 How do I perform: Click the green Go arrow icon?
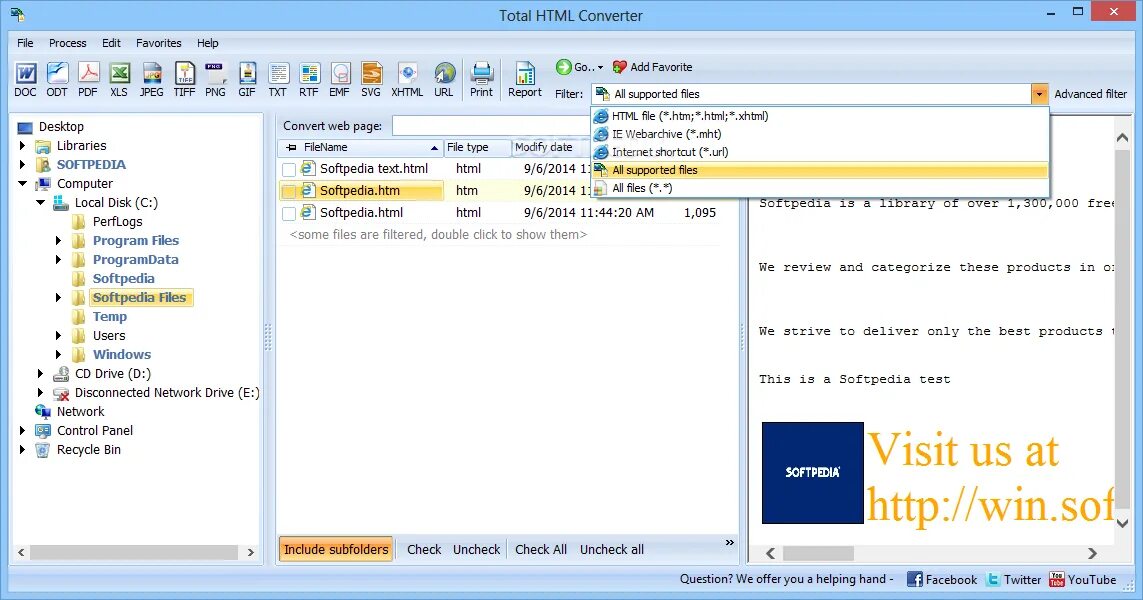(563, 67)
